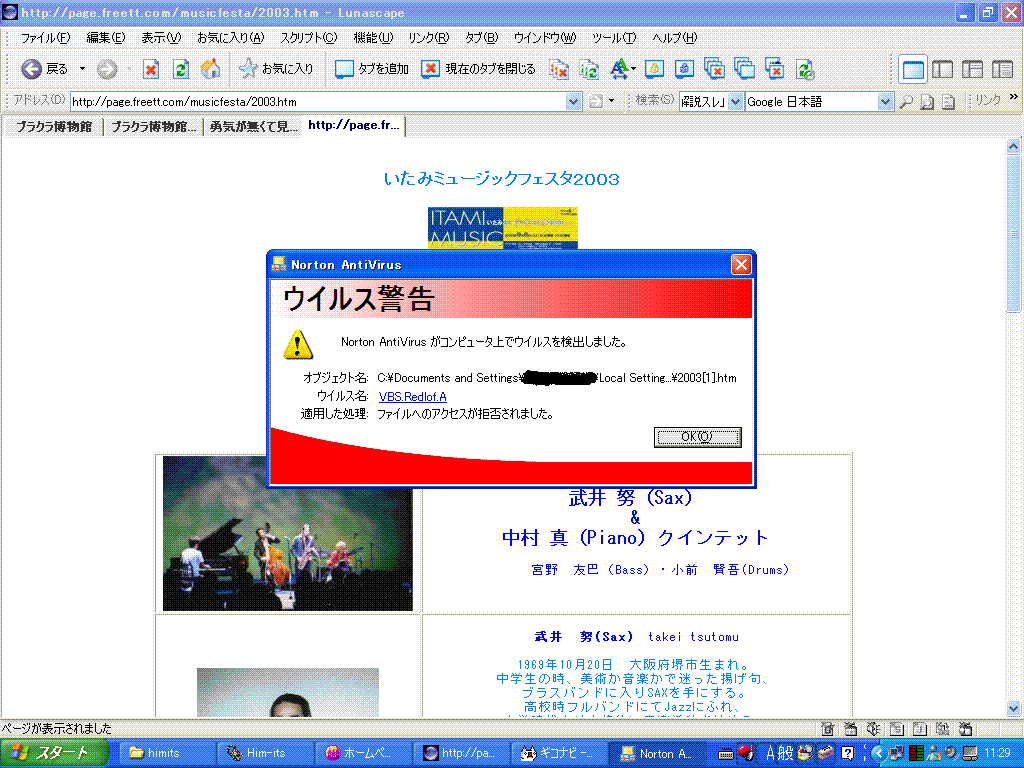Reload the page with the green refresh icon
This screenshot has width=1024, height=768.
181,69
